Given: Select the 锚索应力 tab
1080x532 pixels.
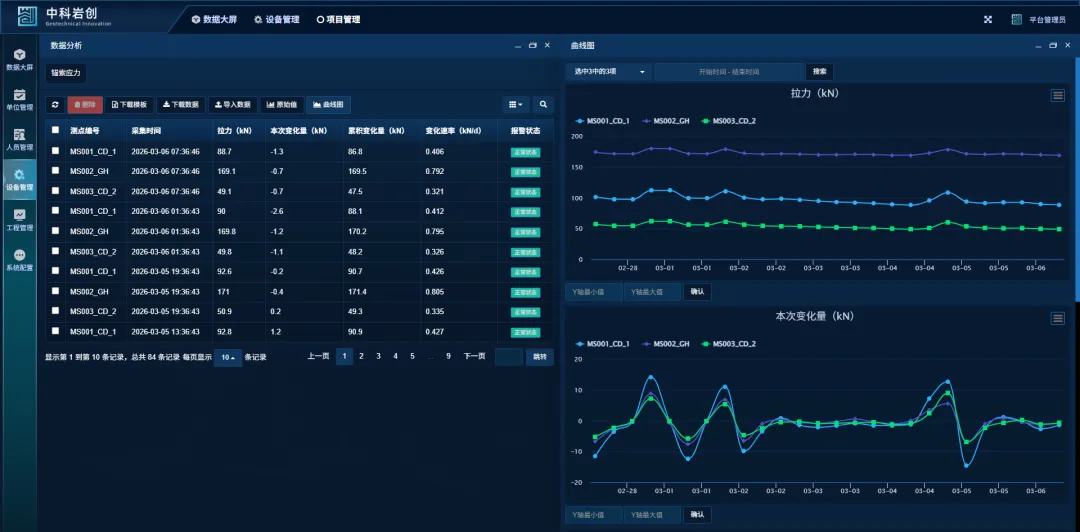Looking at the screenshot, I should (66, 73).
